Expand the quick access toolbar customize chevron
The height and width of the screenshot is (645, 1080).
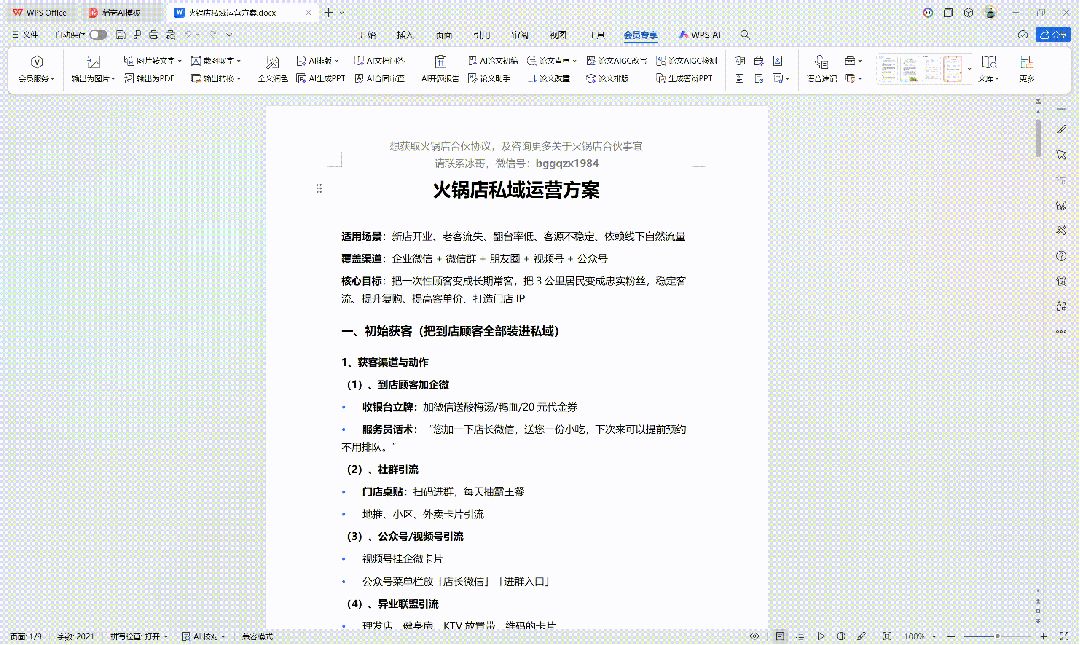coord(229,34)
